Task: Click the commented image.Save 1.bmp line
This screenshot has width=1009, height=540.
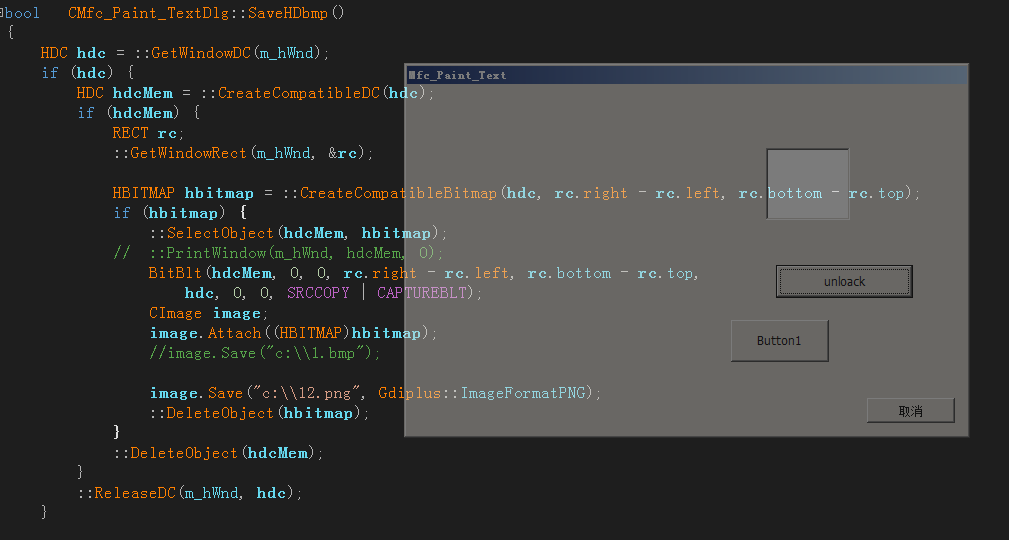Action: click(264, 353)
